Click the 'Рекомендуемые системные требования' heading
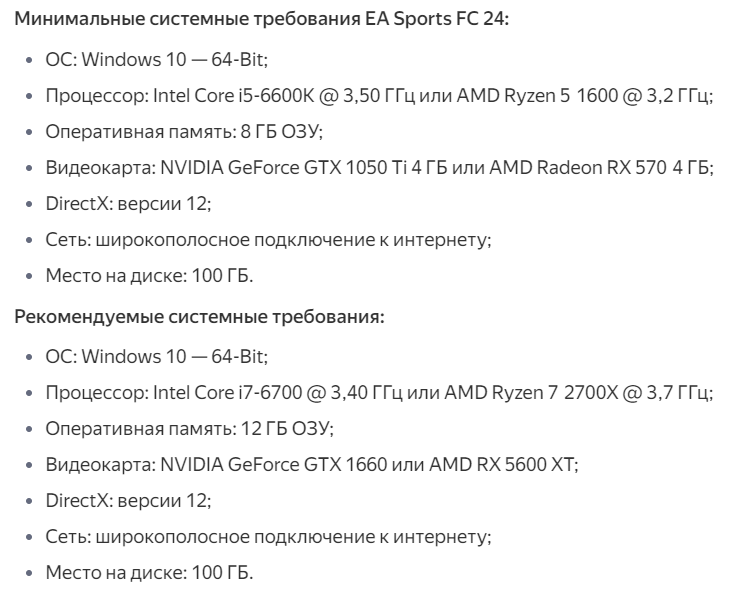The image size is (732, 604). point(199,317)
